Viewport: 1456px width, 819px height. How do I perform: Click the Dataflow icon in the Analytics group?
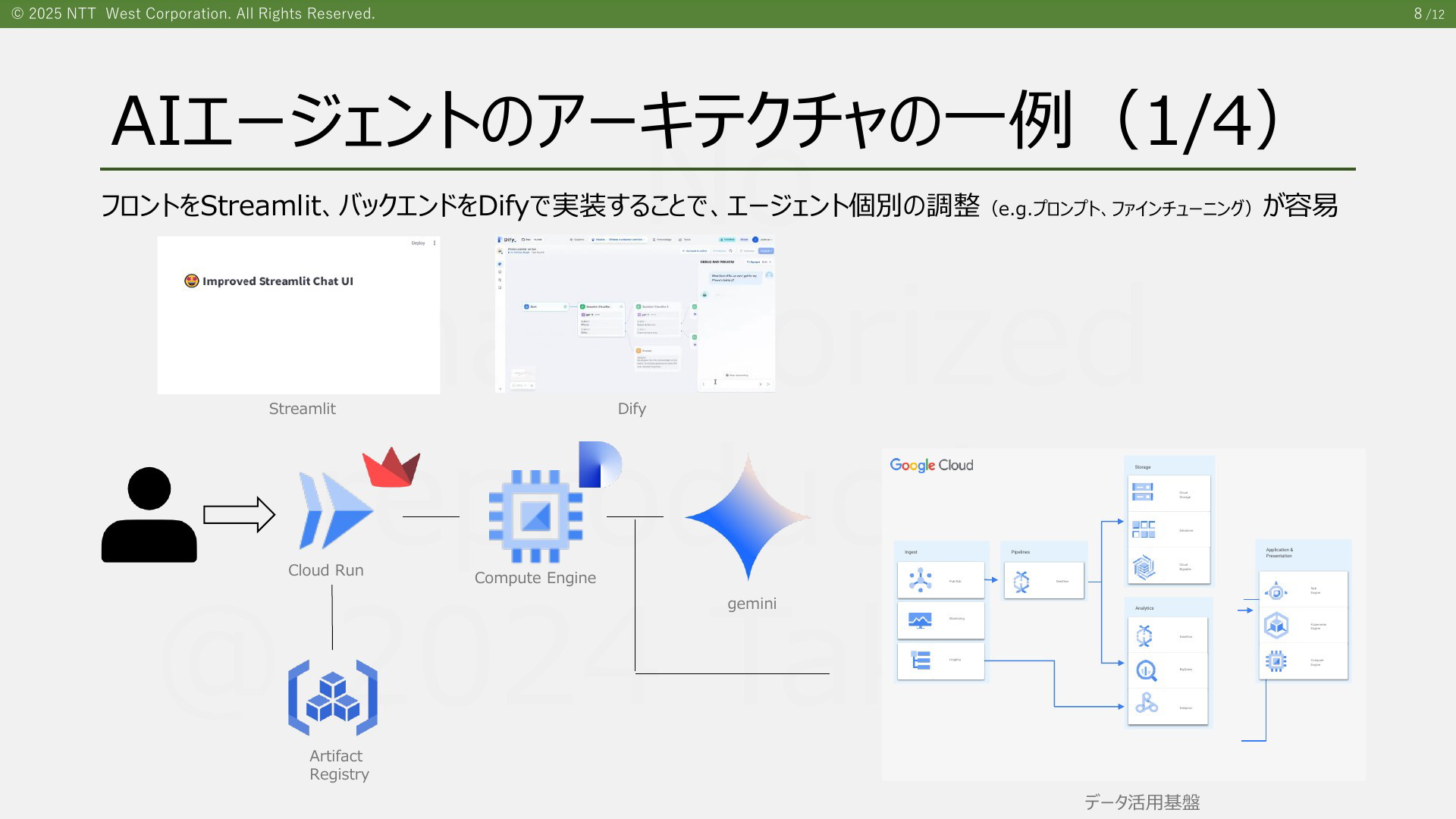click(1144, 635)
